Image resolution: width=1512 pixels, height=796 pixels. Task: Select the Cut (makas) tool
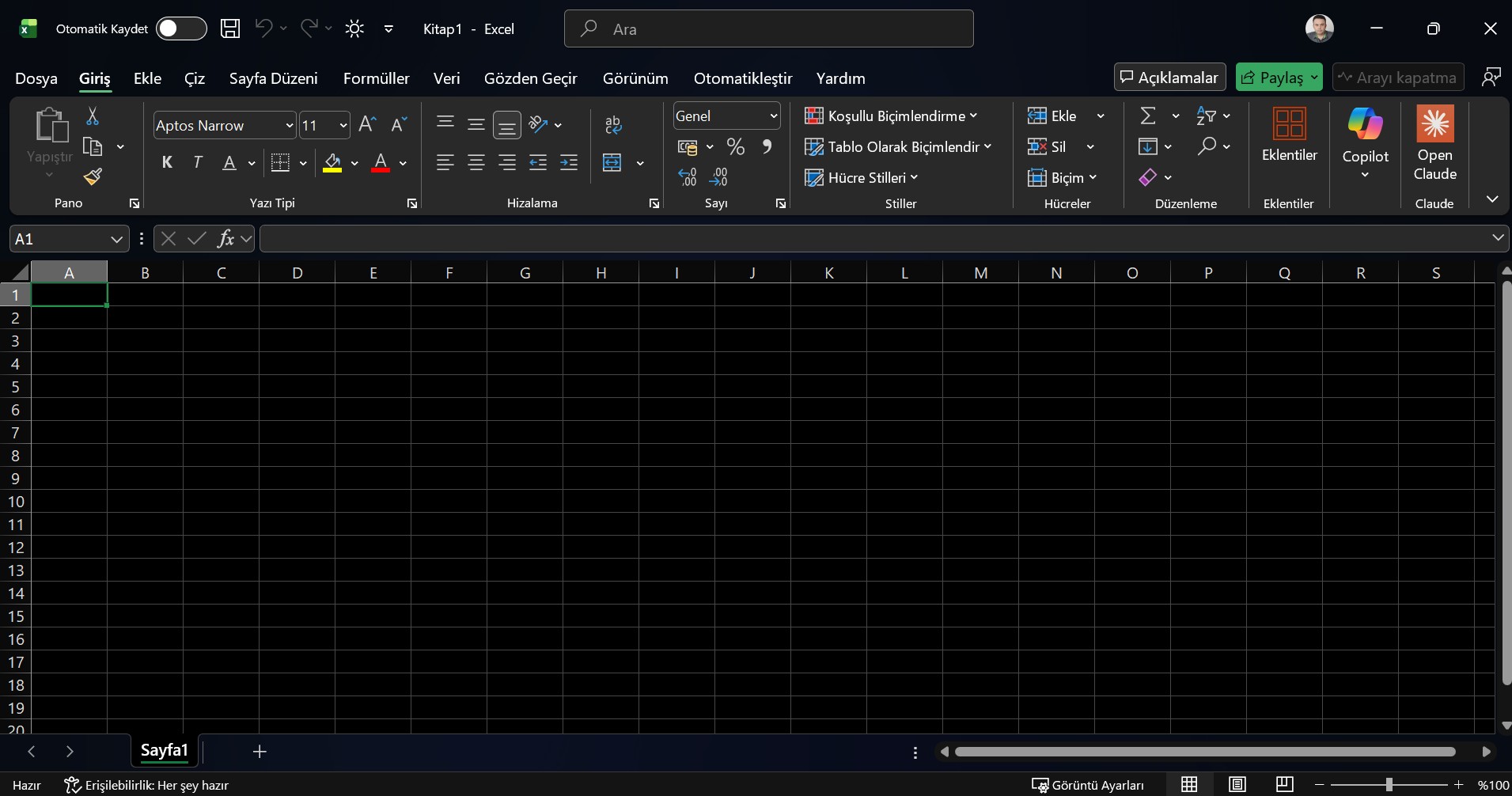tap(93, 116)
